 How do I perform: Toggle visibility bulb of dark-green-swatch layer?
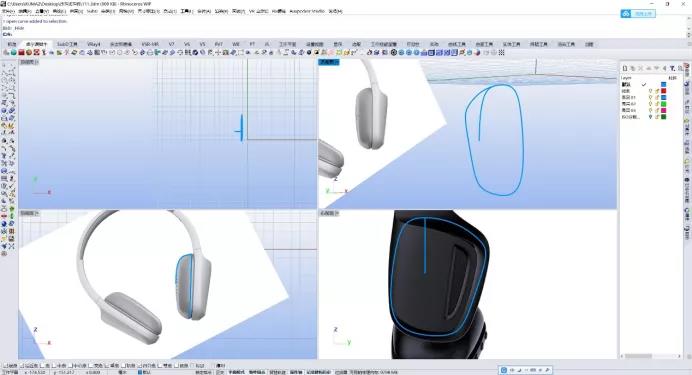[x=651, y=116]
